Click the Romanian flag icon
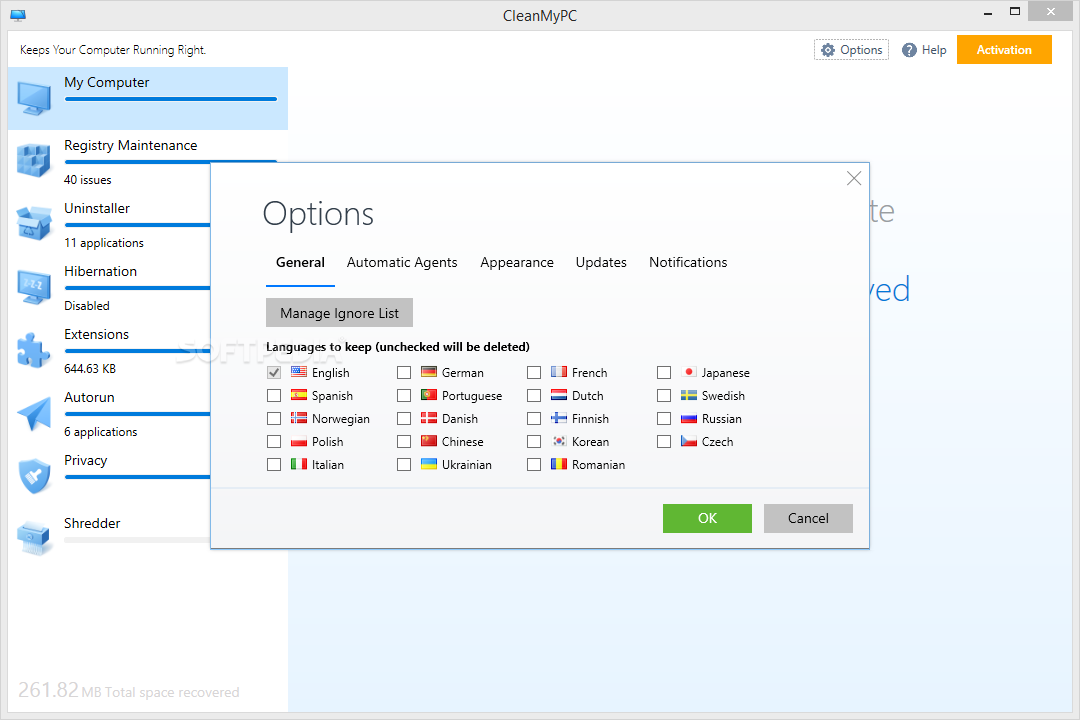 click(x=559, y=464)
